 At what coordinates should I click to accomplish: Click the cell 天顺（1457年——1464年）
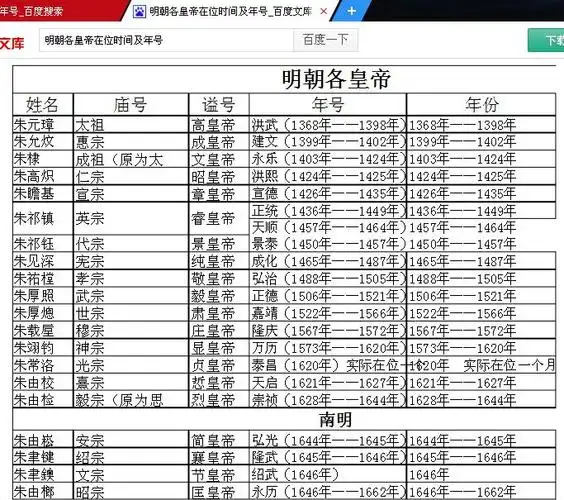click(x=328, y=227)
